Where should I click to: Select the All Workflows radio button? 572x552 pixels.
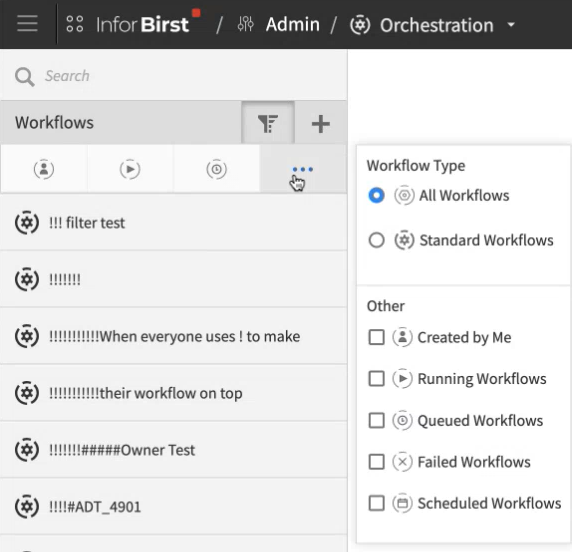click(x=376, y=195)
